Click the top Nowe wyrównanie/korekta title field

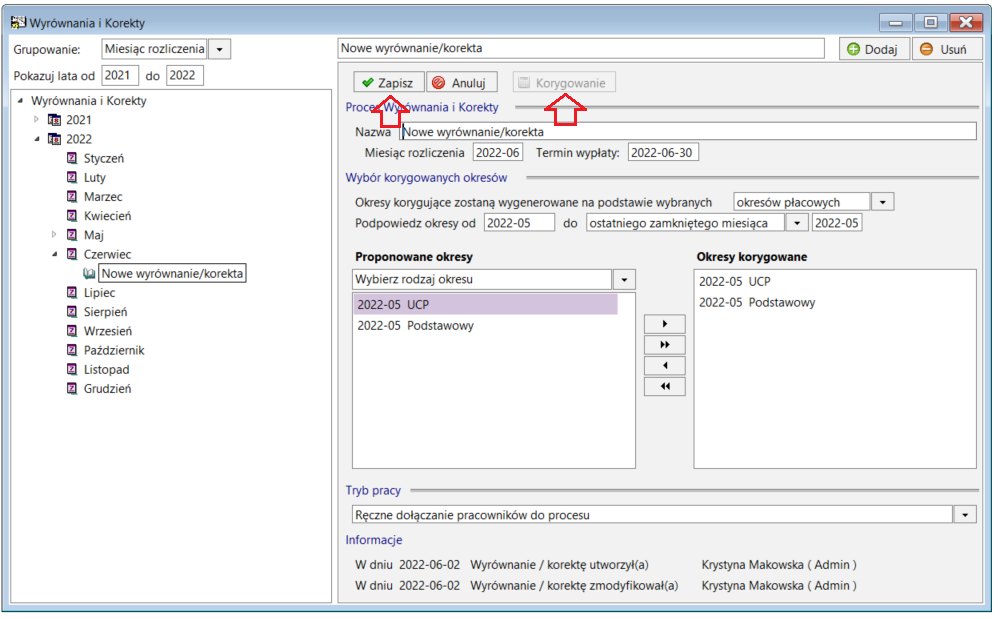coord(580,48)
